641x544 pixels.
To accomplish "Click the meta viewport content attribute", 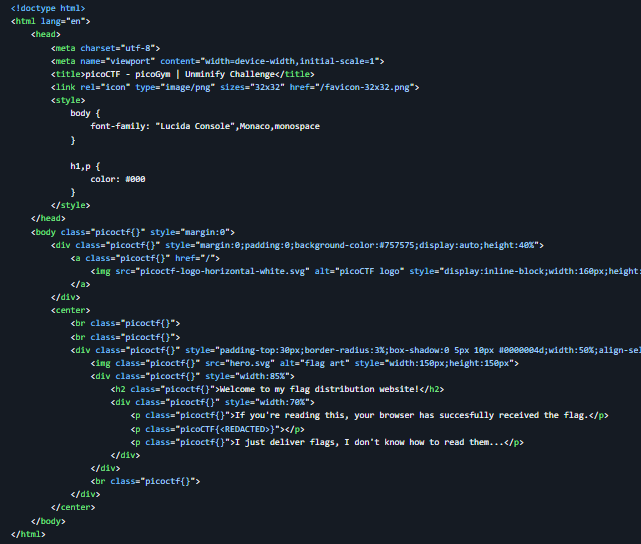I will (269, 61).
